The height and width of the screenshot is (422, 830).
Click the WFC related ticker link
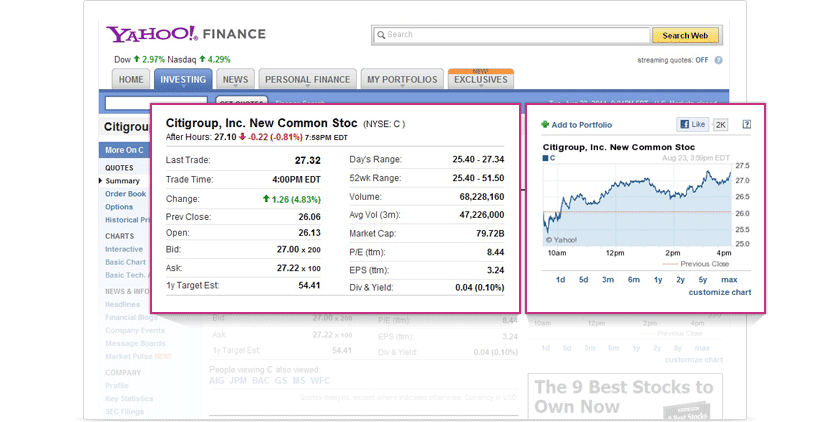(x=320, y=381)
